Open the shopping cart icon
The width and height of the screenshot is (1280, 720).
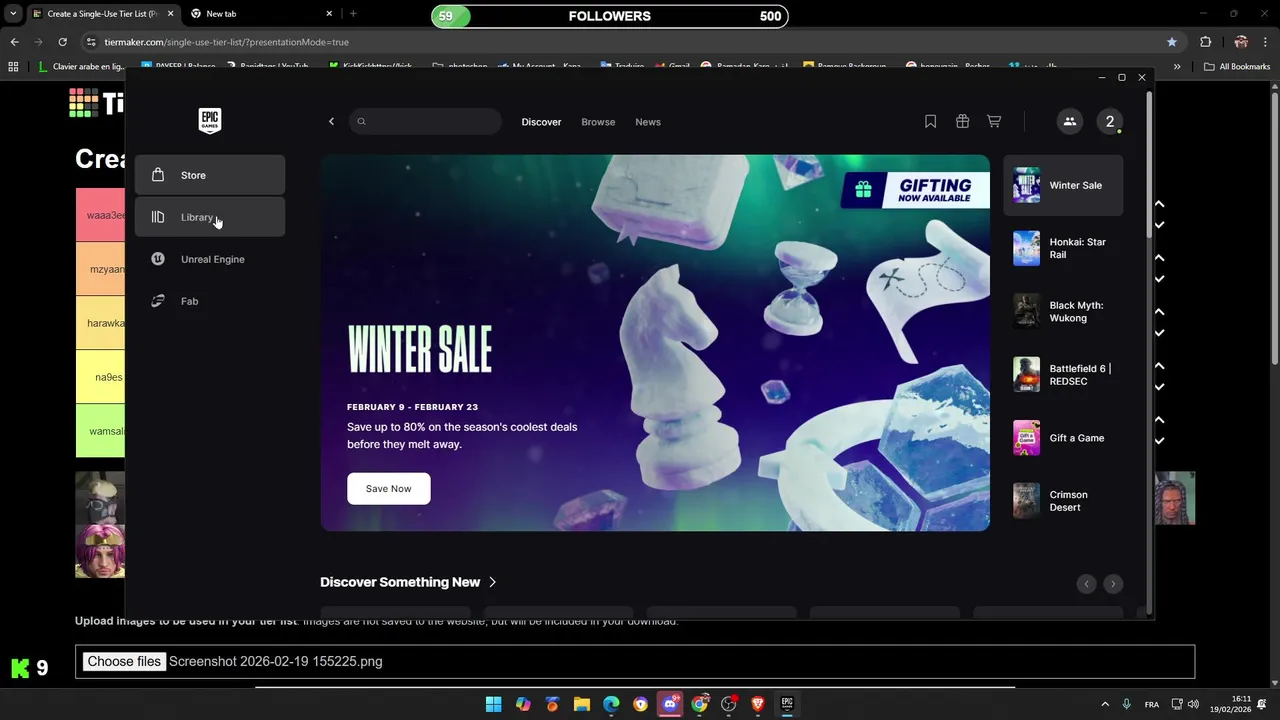994,121
